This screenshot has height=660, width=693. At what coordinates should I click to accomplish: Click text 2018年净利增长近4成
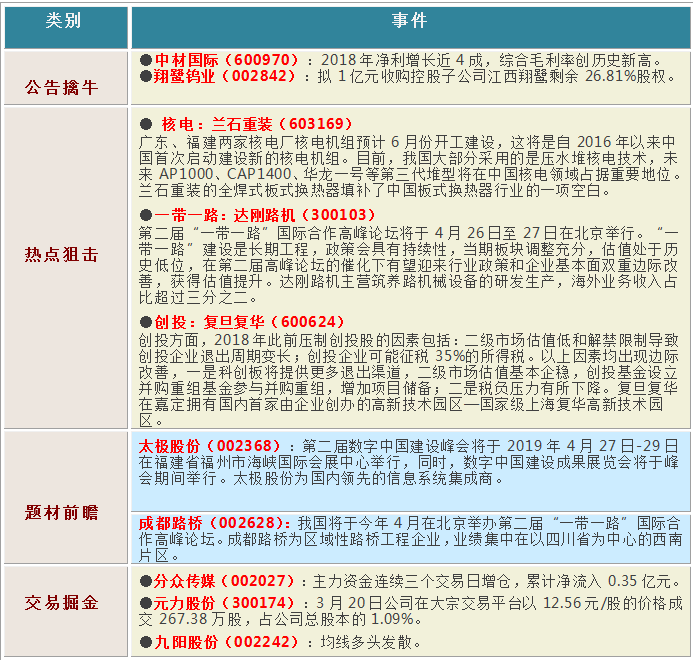coord(402,60)
